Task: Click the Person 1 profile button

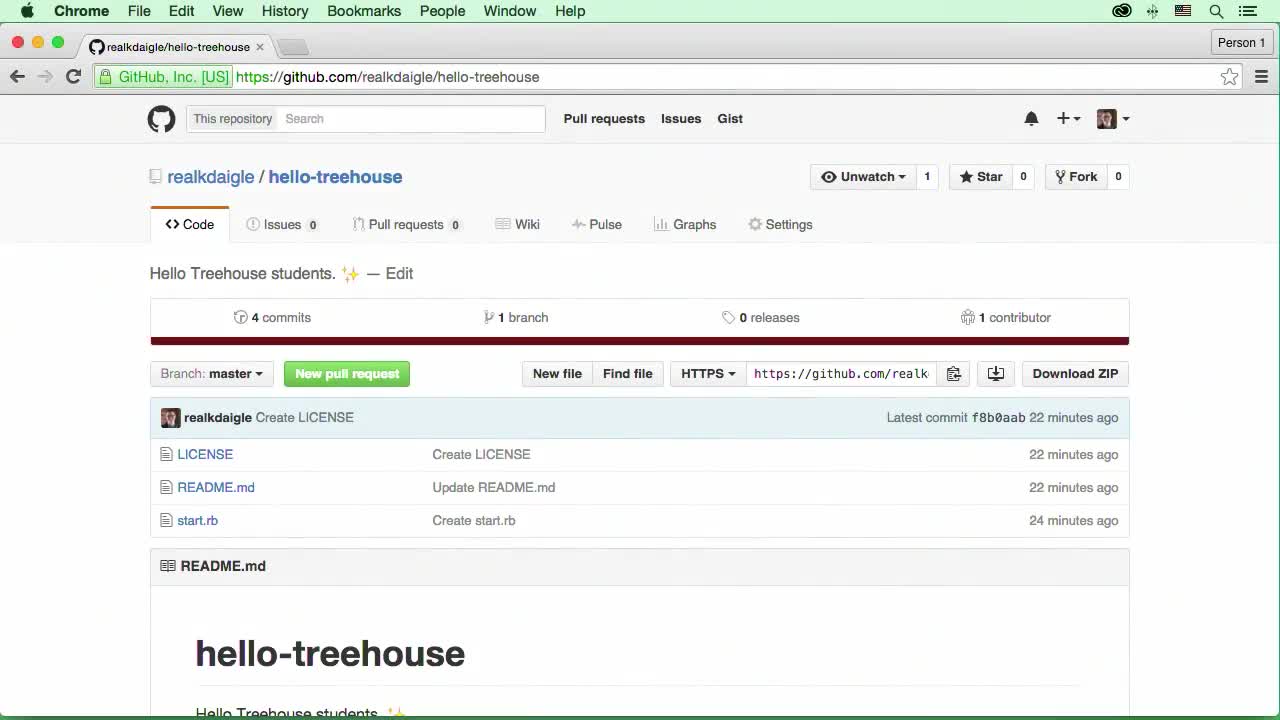Action: point(1241,43)
